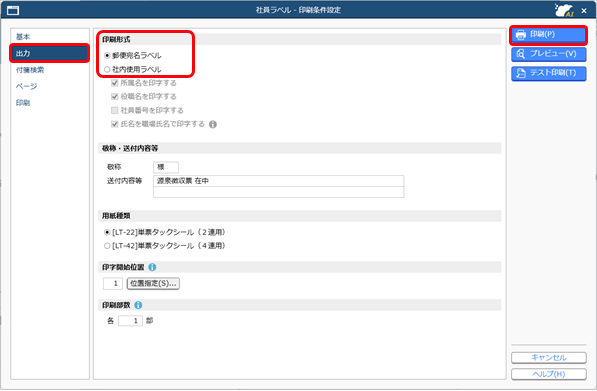Click 位置指定(S)... button

click(153, 284)
